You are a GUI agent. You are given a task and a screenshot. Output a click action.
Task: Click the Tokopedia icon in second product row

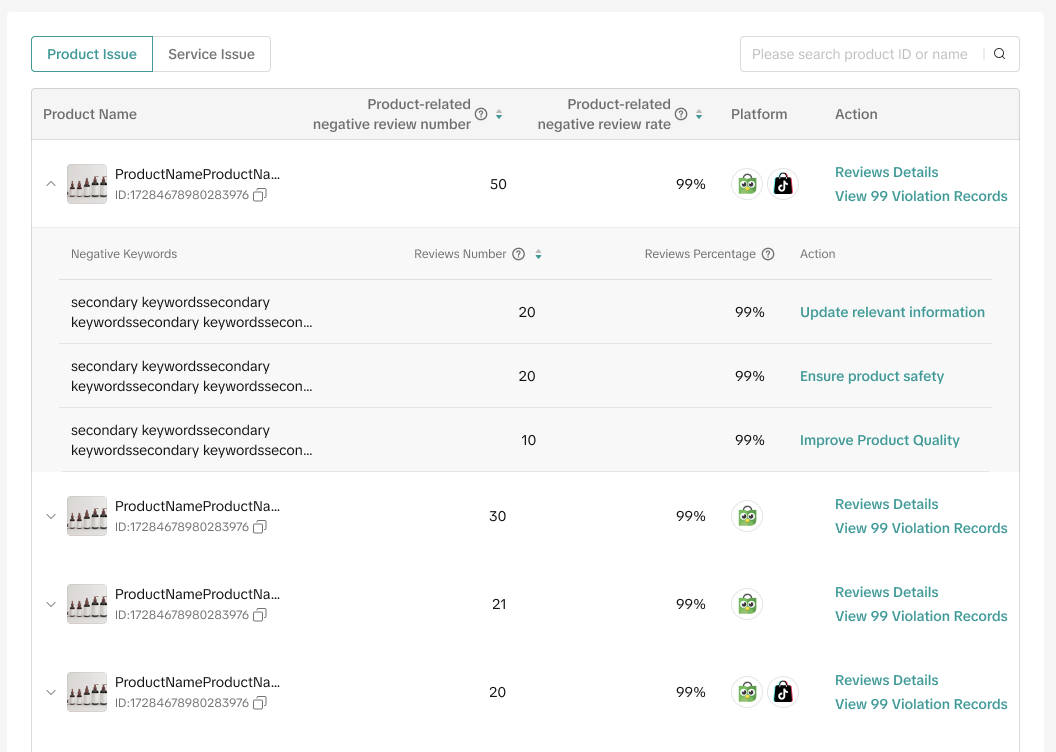click(x=747, y=516)
